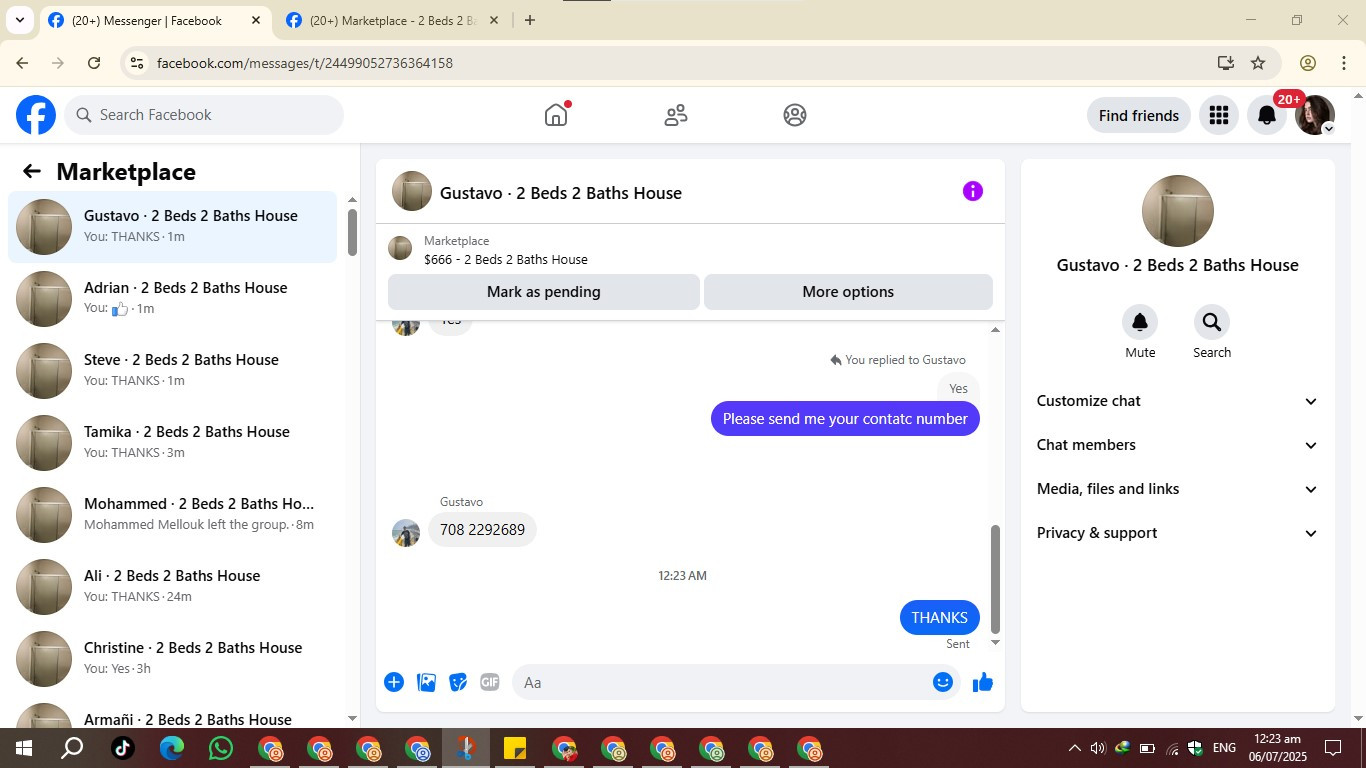Open conversation information purple icon

[973, 191]
